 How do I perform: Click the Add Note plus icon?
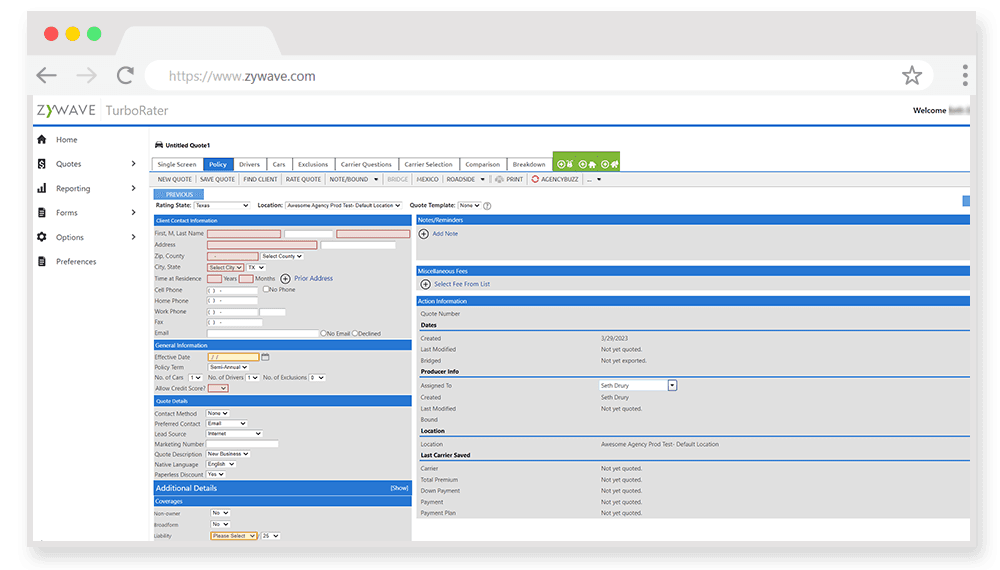[x=424, y=233]
